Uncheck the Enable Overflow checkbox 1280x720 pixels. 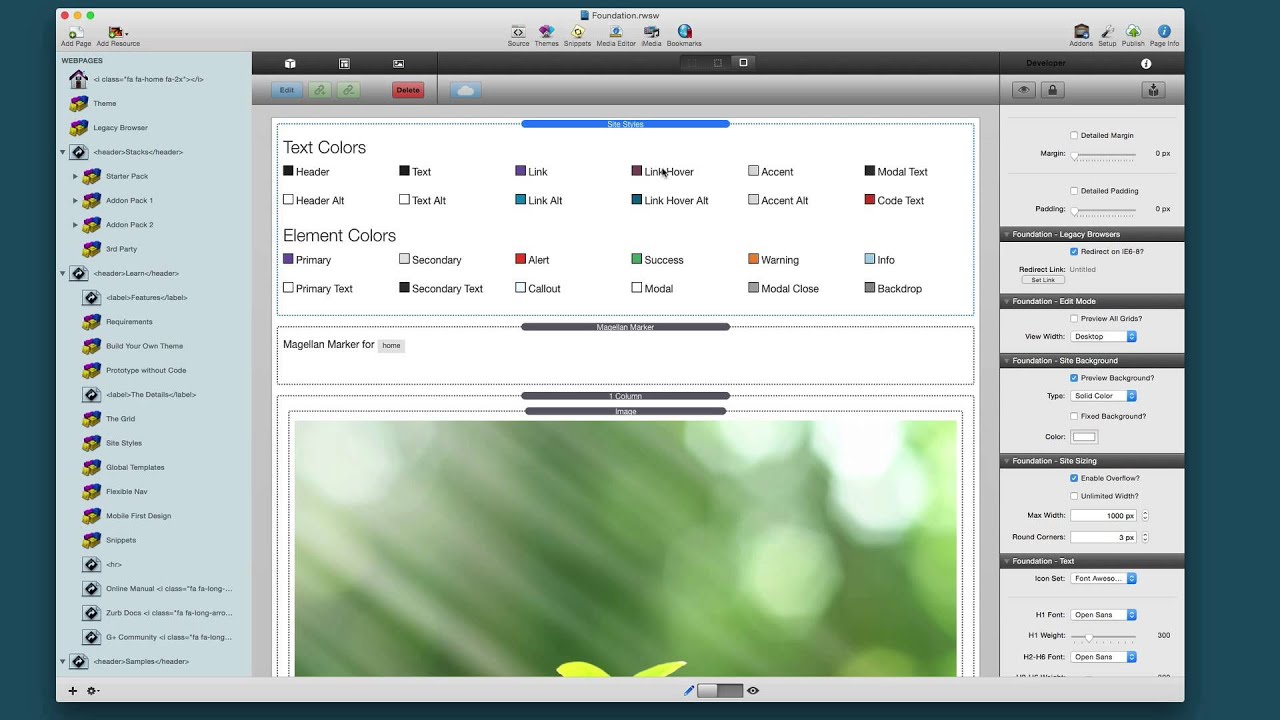point(1074,478)
